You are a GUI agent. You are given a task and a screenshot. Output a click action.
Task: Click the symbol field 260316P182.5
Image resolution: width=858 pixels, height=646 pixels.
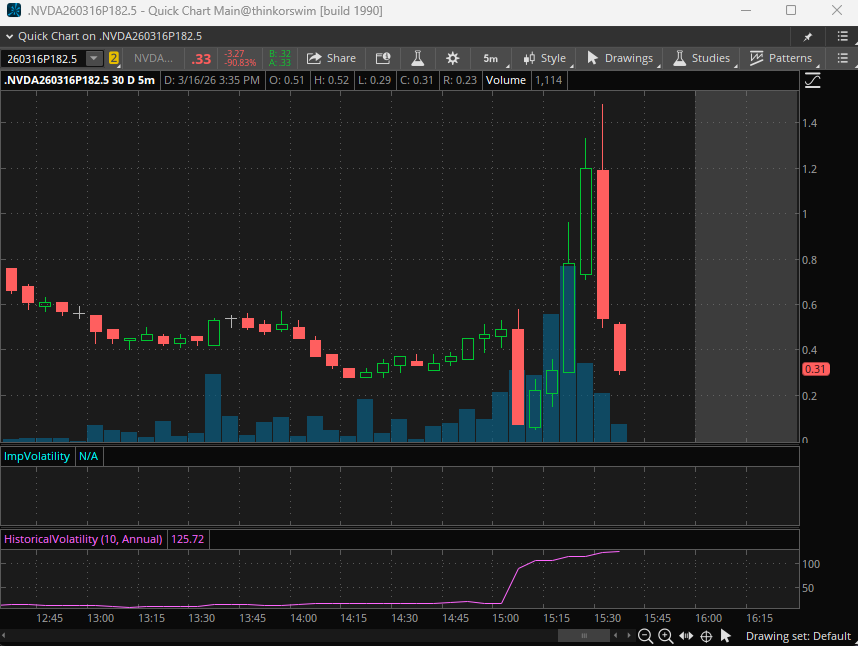43,59
